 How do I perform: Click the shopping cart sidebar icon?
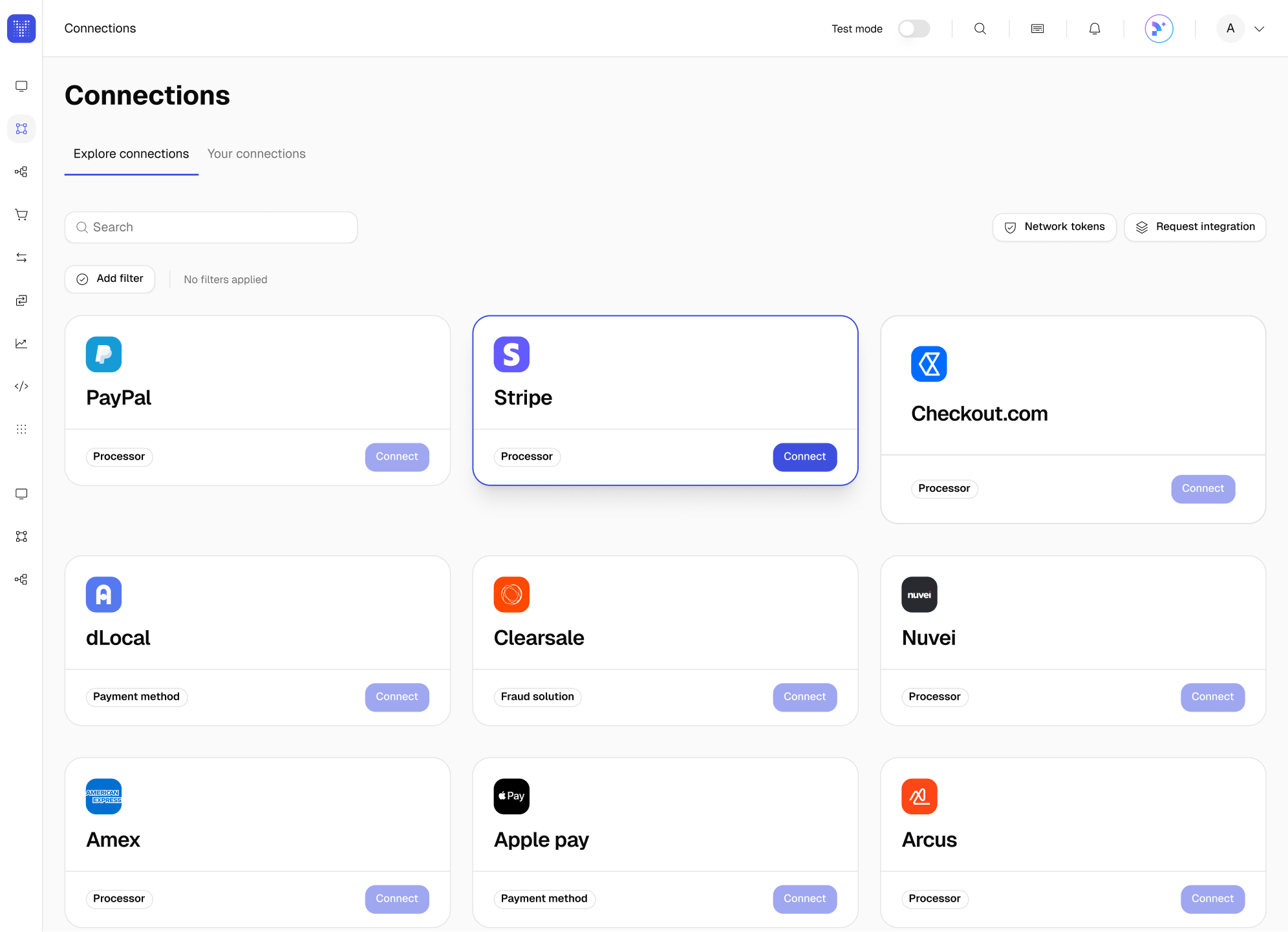(x=21, y=215)
